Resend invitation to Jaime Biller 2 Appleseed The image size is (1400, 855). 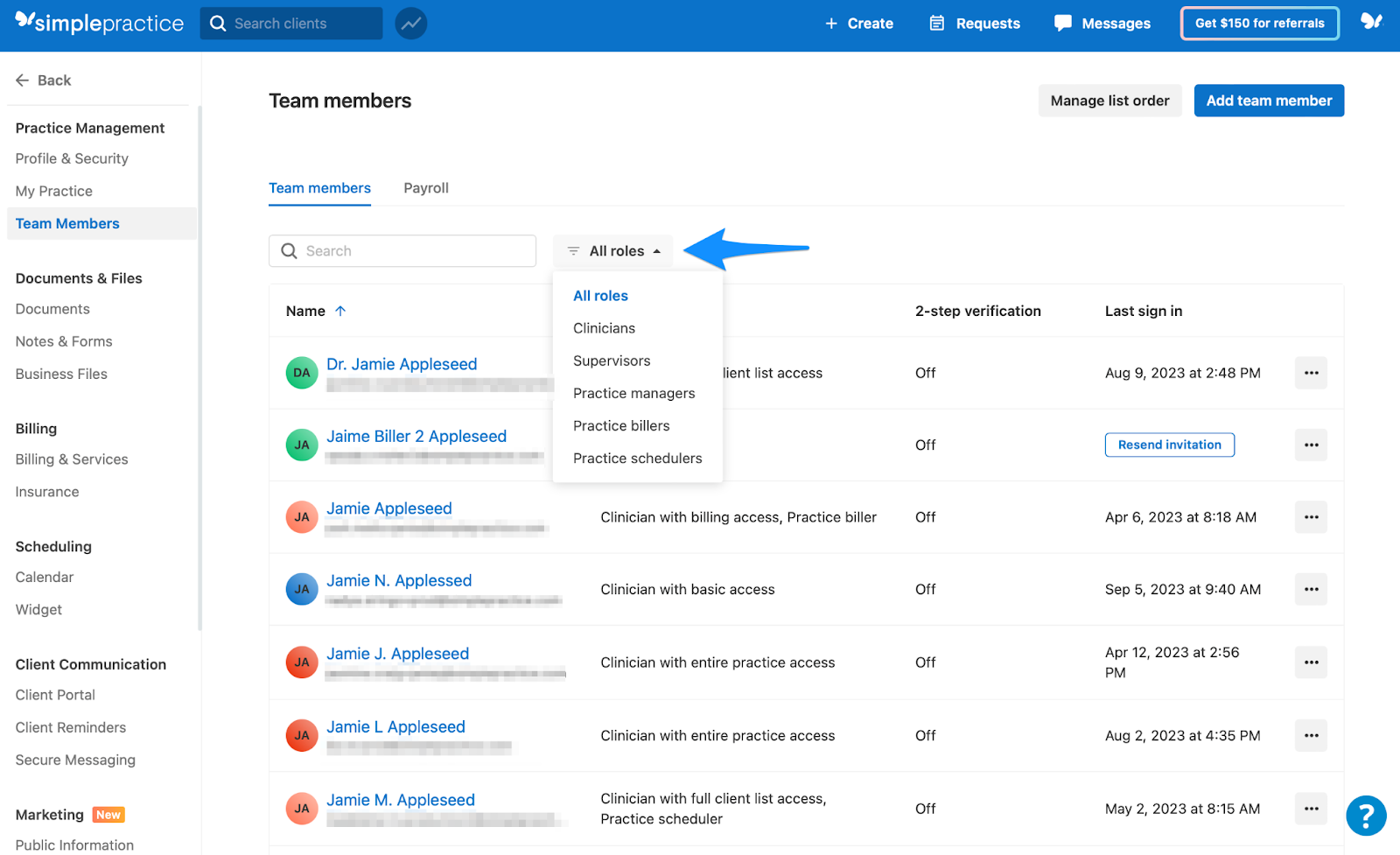coord(1169,445)
